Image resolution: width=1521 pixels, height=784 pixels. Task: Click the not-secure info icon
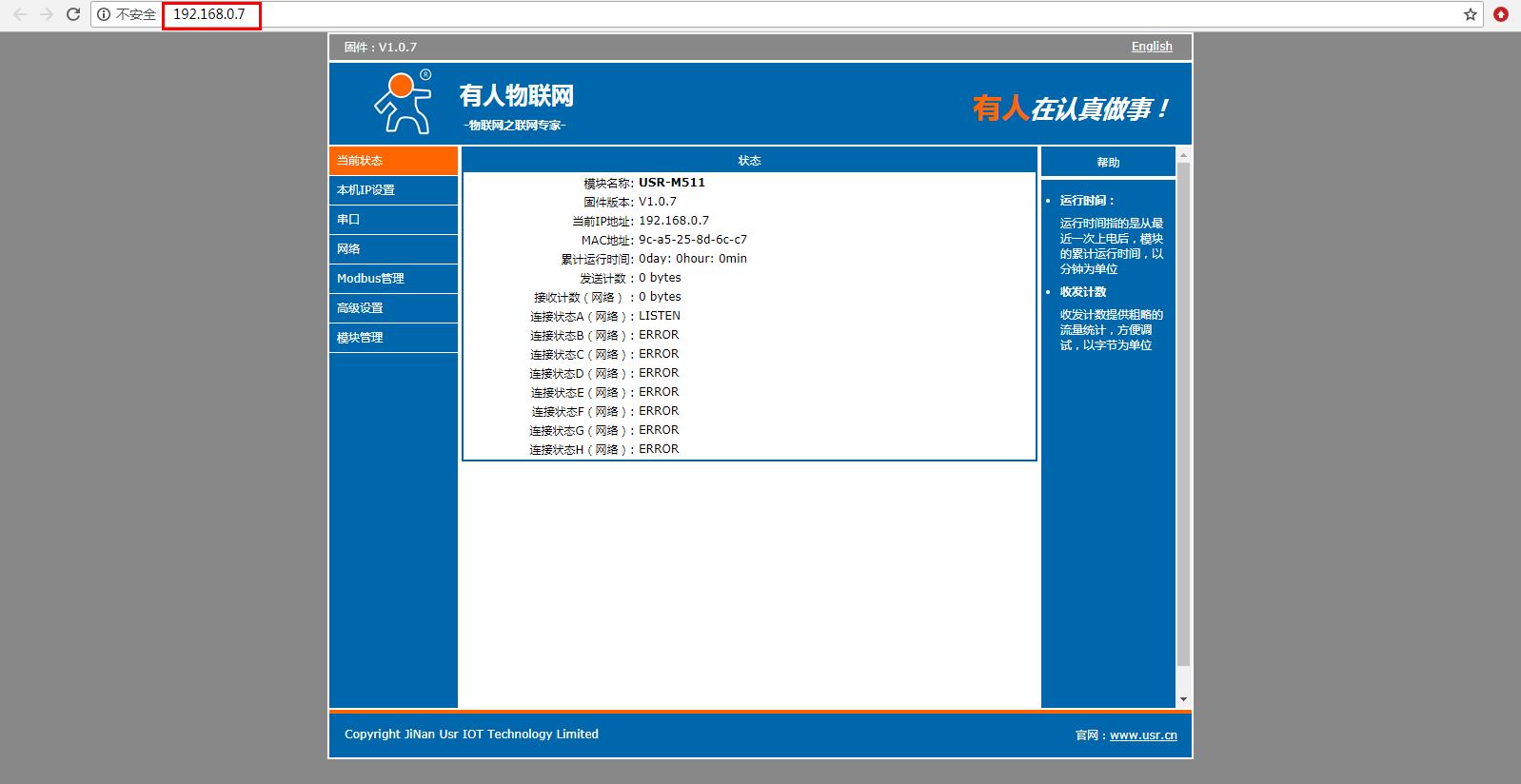click(x=104, y=14)
